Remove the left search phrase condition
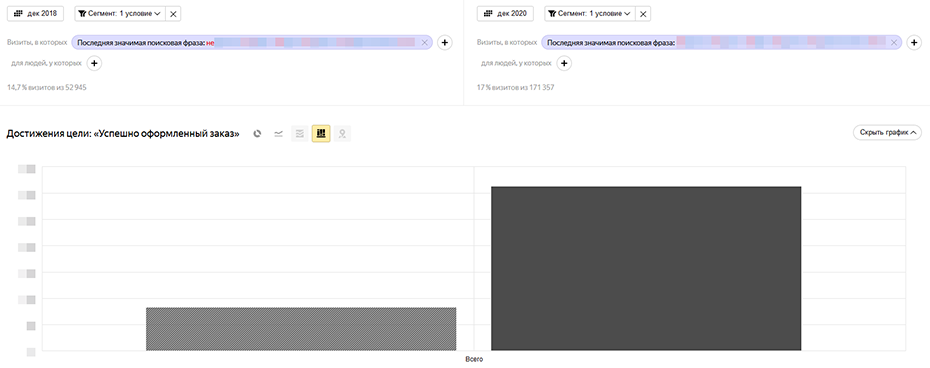The width and height of the screenshot is (930, 368). [425, 43]
